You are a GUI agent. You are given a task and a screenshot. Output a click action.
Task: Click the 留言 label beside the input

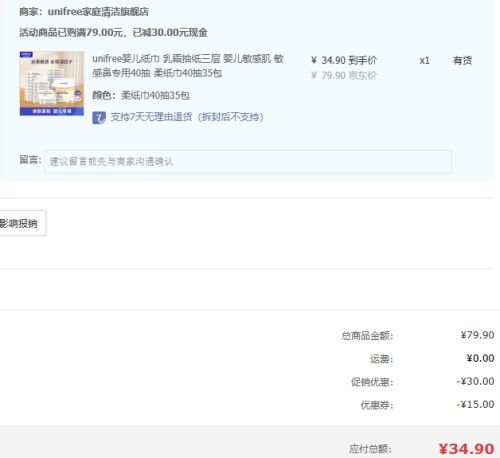pyautogui.click(x=30, y=160)
